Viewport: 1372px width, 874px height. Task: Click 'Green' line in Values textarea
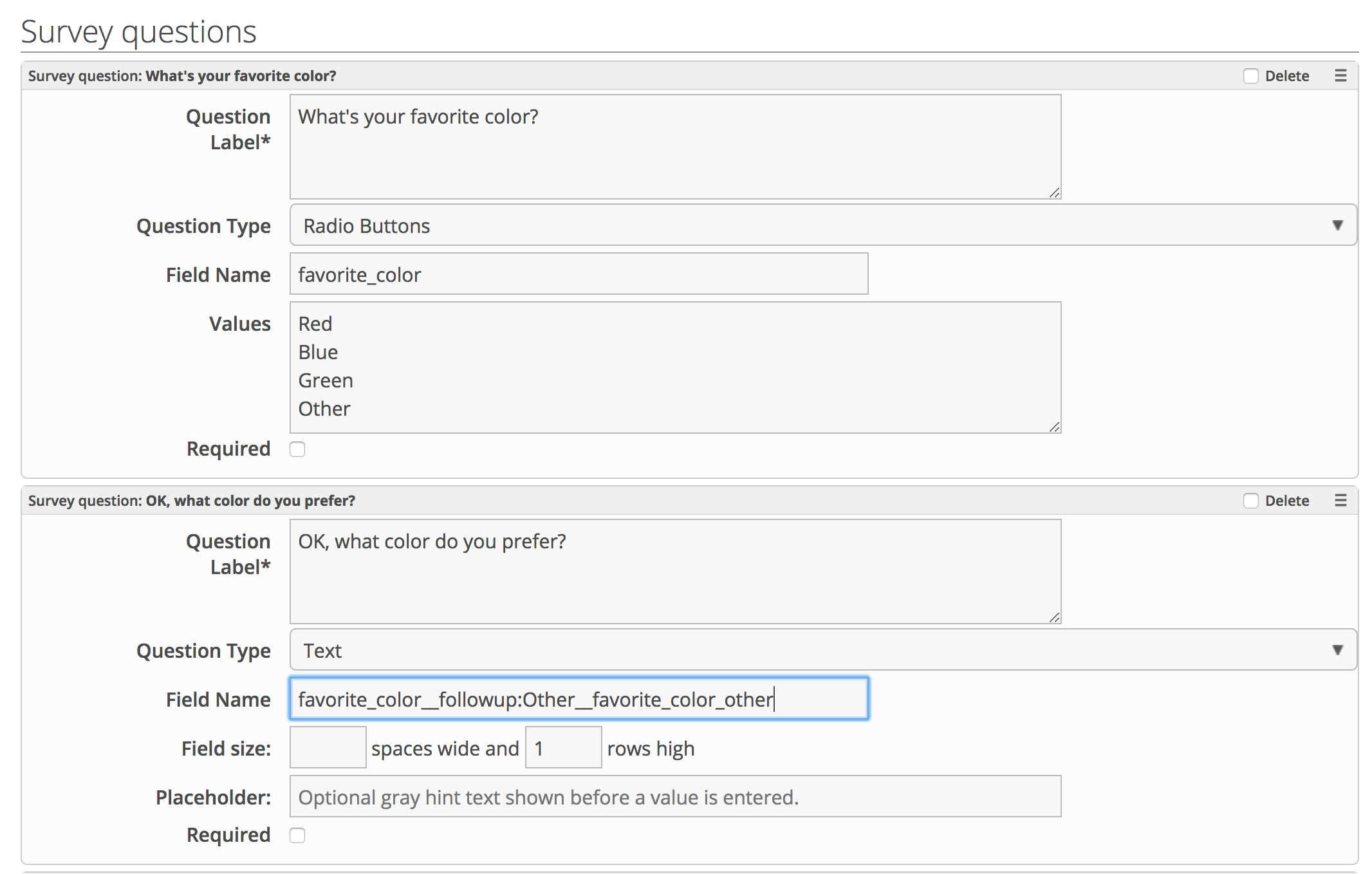tap(326, 380)
